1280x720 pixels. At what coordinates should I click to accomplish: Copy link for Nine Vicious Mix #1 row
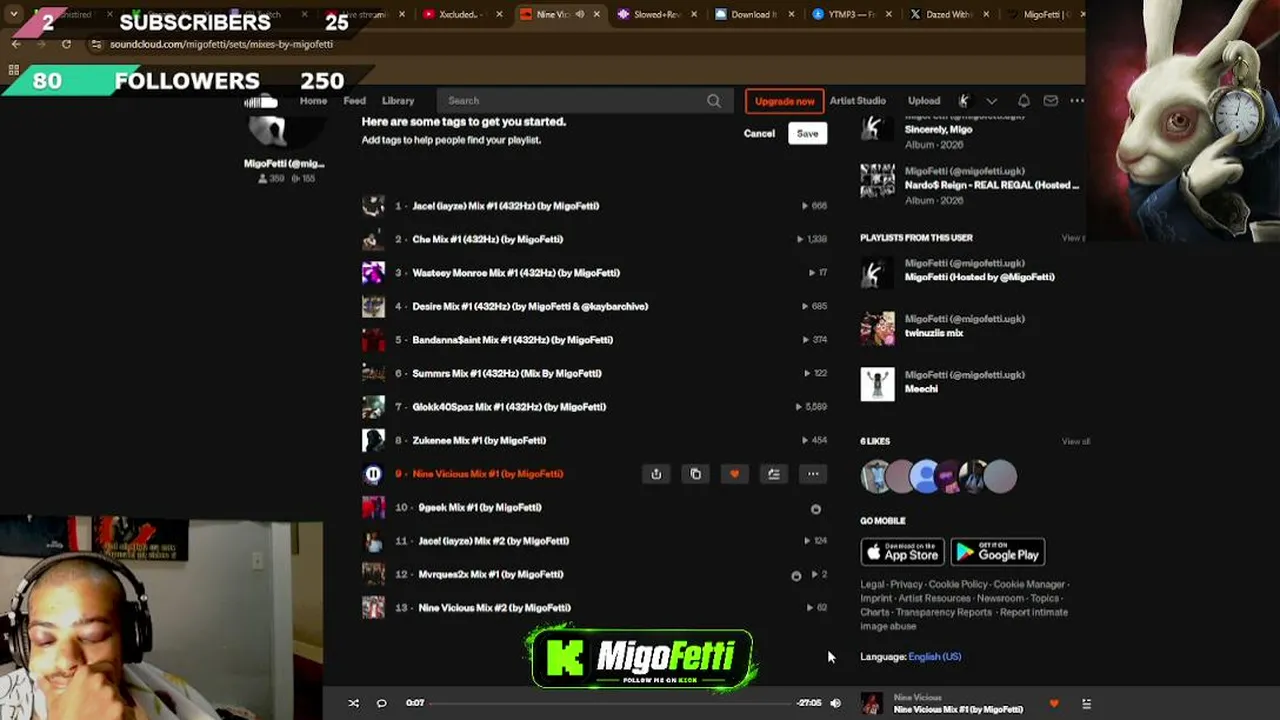(x=696, y=474)
